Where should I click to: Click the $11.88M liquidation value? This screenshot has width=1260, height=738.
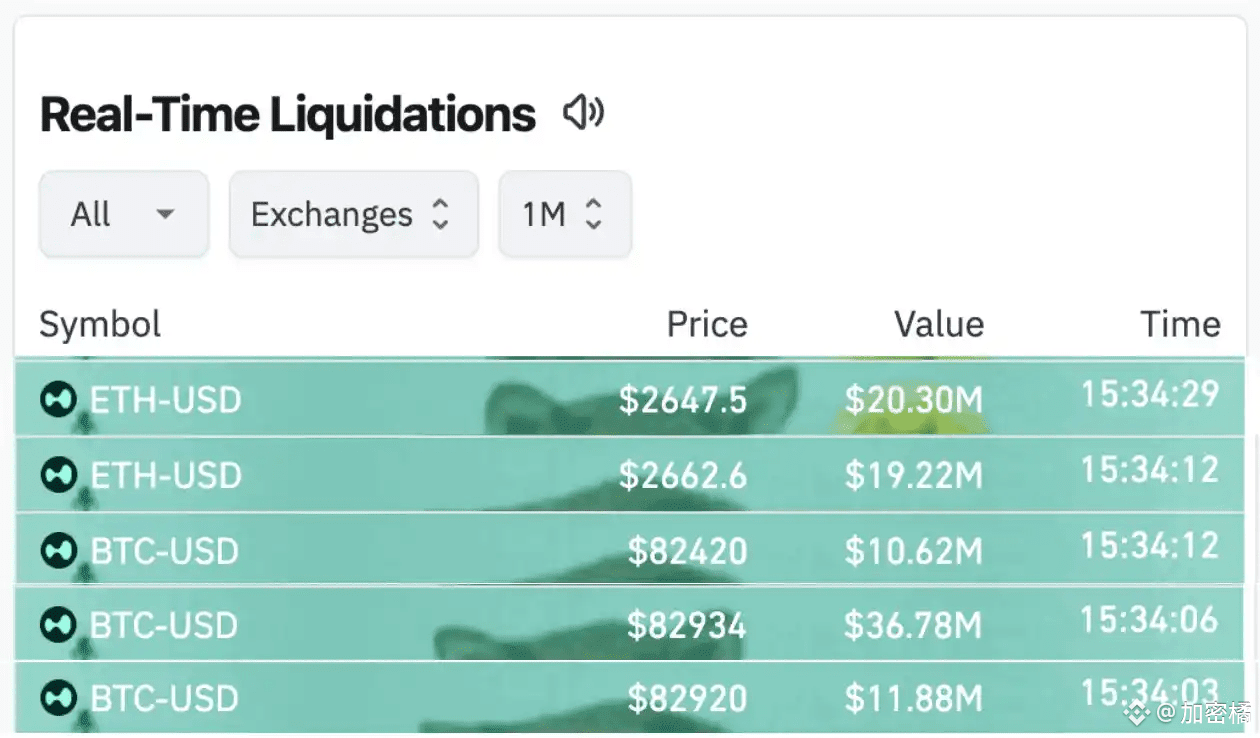(913, 697)
